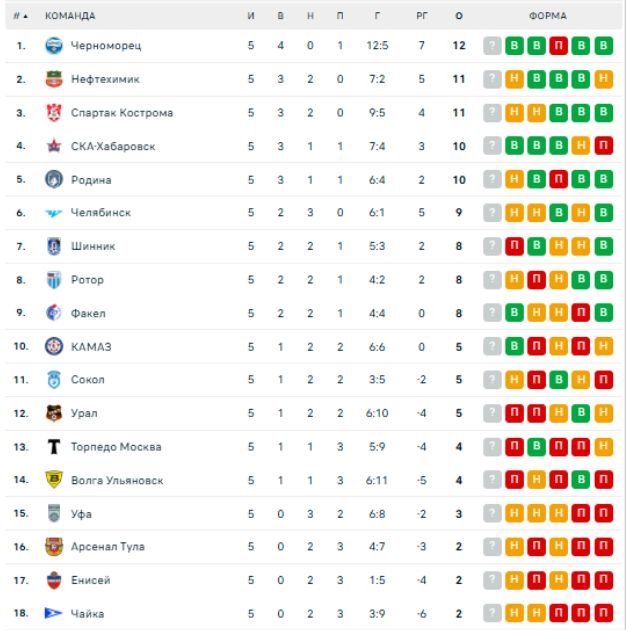Click the ФОРМА column header
Viewport: 626px width, 630px height.
pos(547,16)
